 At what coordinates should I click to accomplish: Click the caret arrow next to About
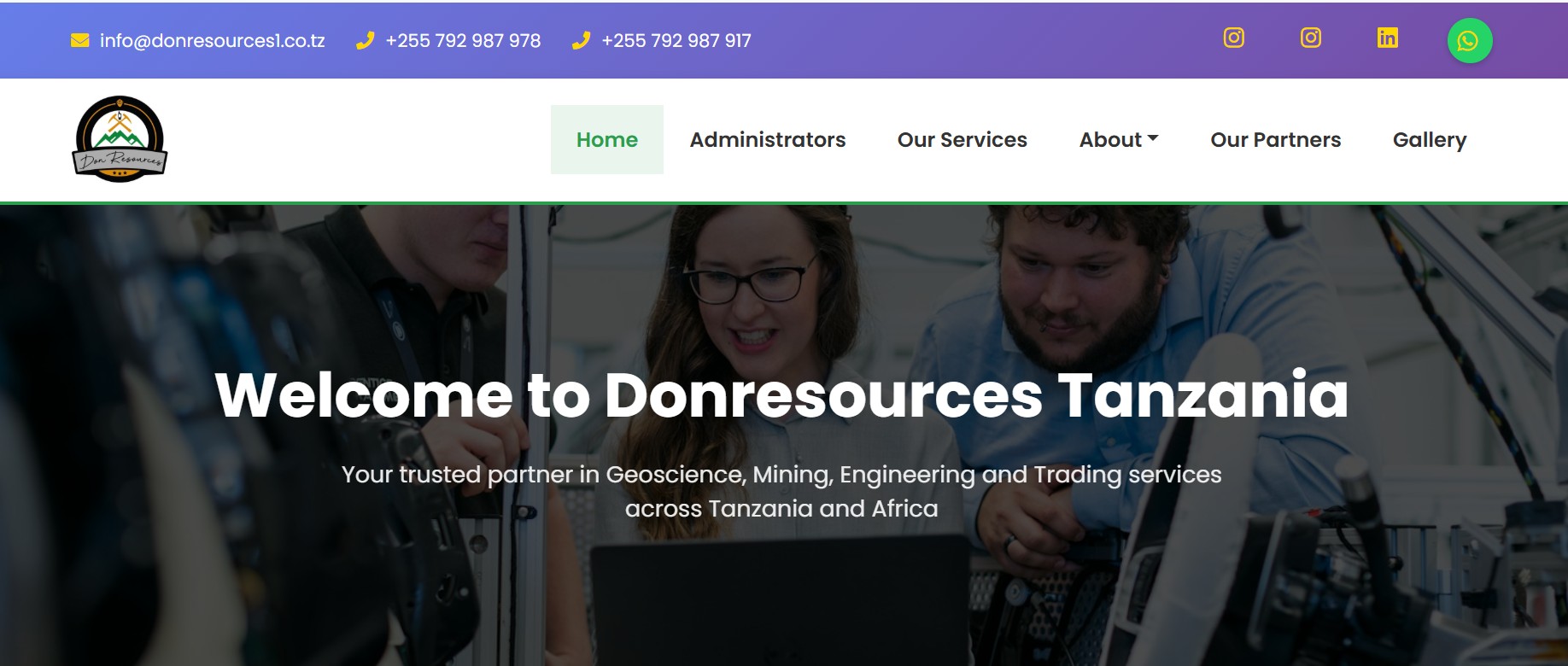pos(1153,137)
